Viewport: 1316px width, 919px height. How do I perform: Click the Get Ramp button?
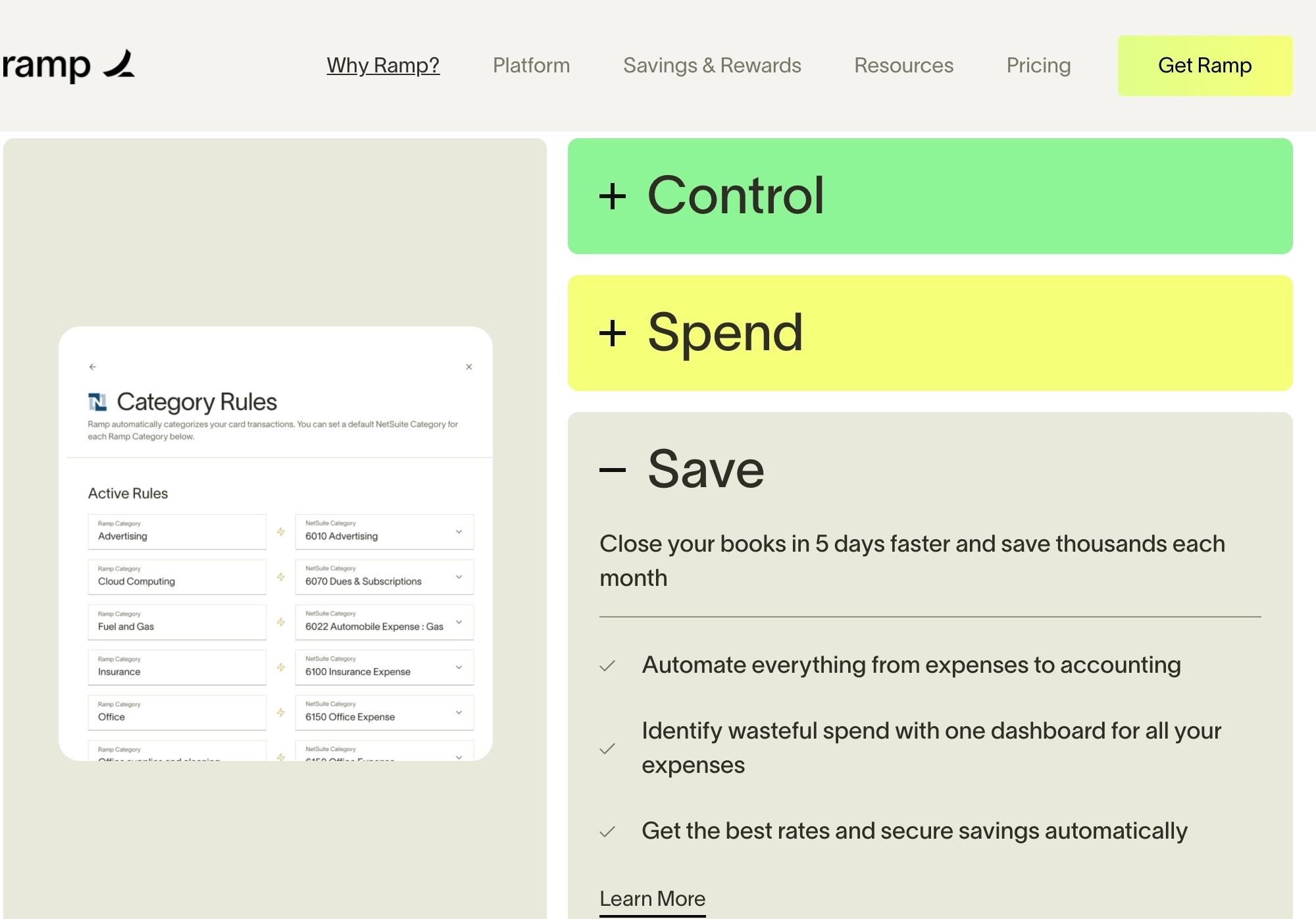pos(1205,65)
